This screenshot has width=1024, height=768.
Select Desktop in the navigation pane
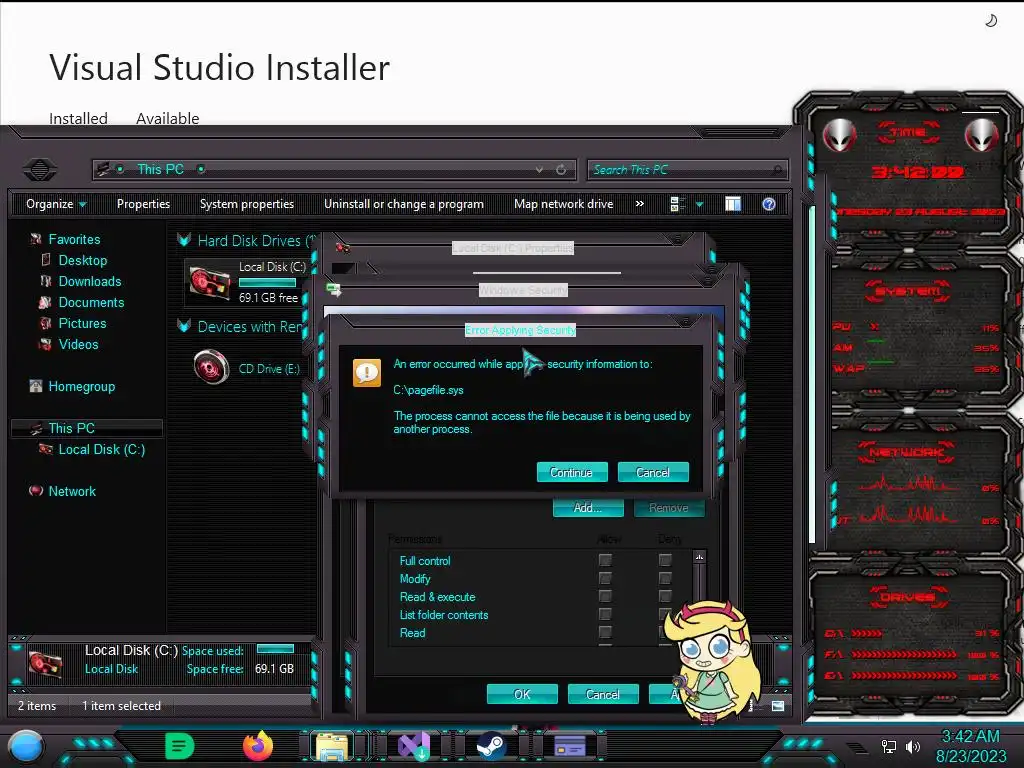[82, 260]
